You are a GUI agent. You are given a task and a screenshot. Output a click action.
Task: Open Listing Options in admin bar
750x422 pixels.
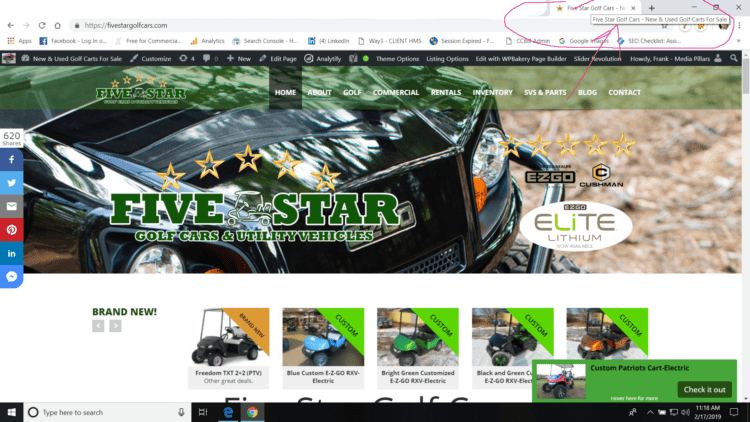(447, 59)
